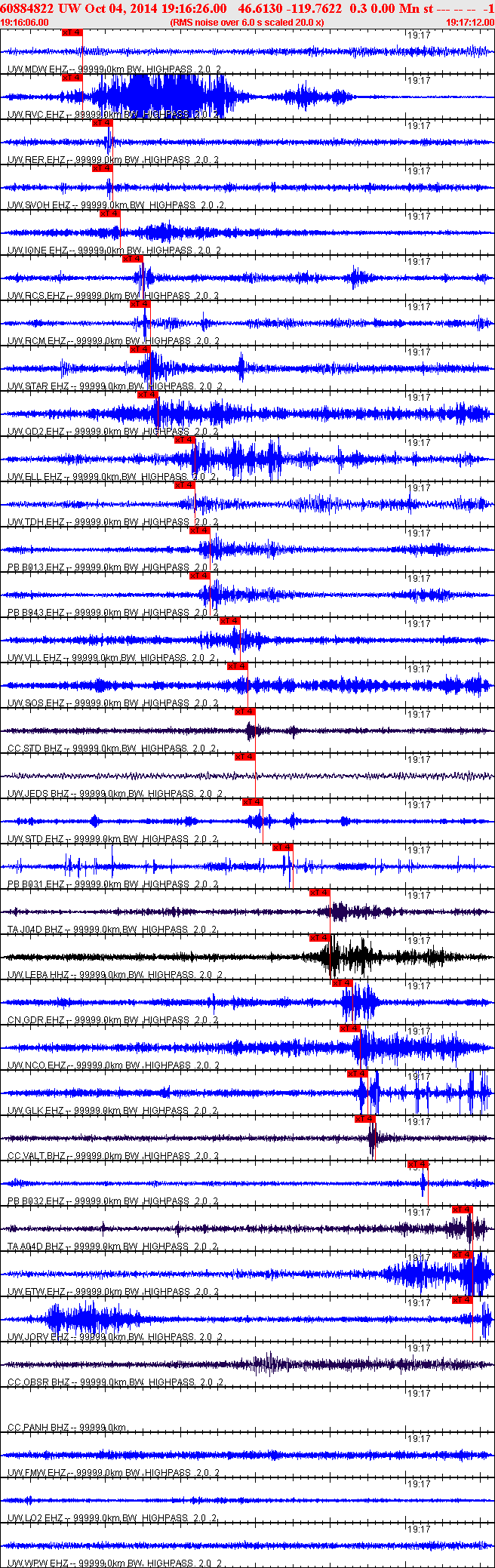Viewport: 495px width, 1568px height.
Task: Click the red pick flag on UW.MDW trace
Action: click(72, 32)
